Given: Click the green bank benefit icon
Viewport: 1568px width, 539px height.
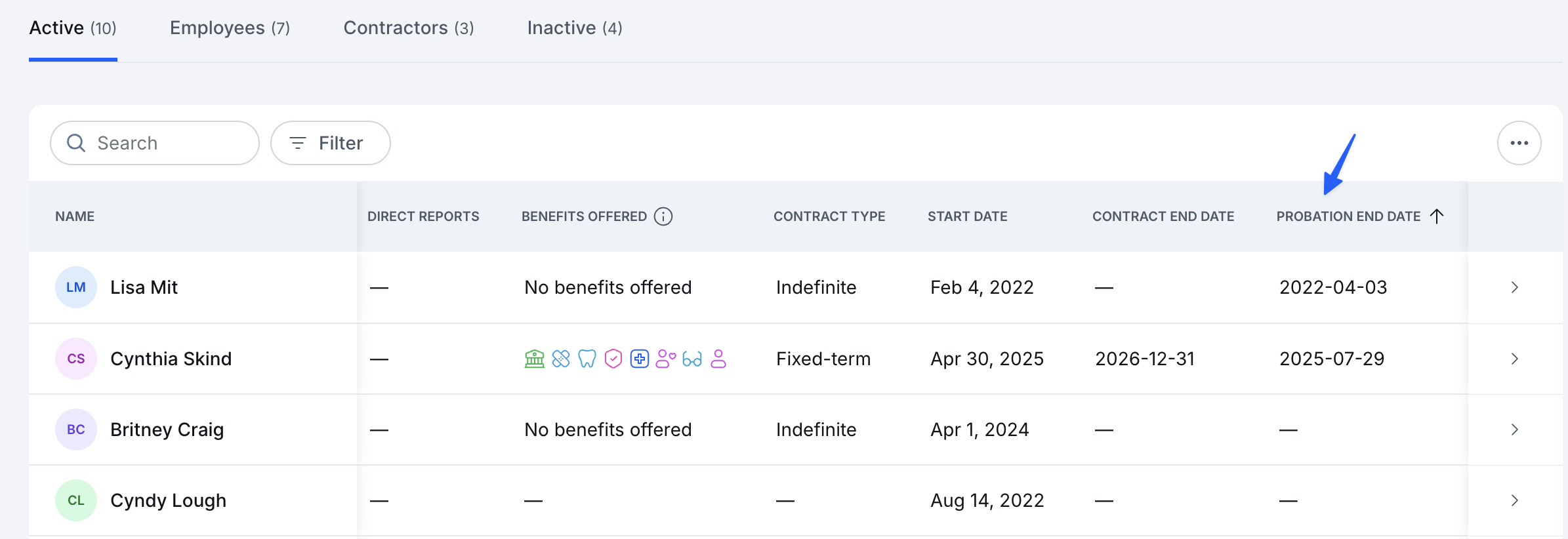Looking at the screenshot, I should [x=535, y=359].
